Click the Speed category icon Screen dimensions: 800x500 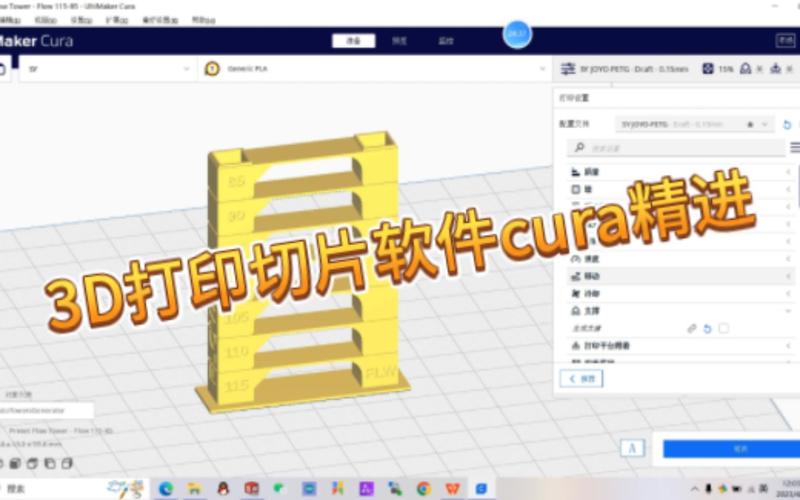click(576, 259)
